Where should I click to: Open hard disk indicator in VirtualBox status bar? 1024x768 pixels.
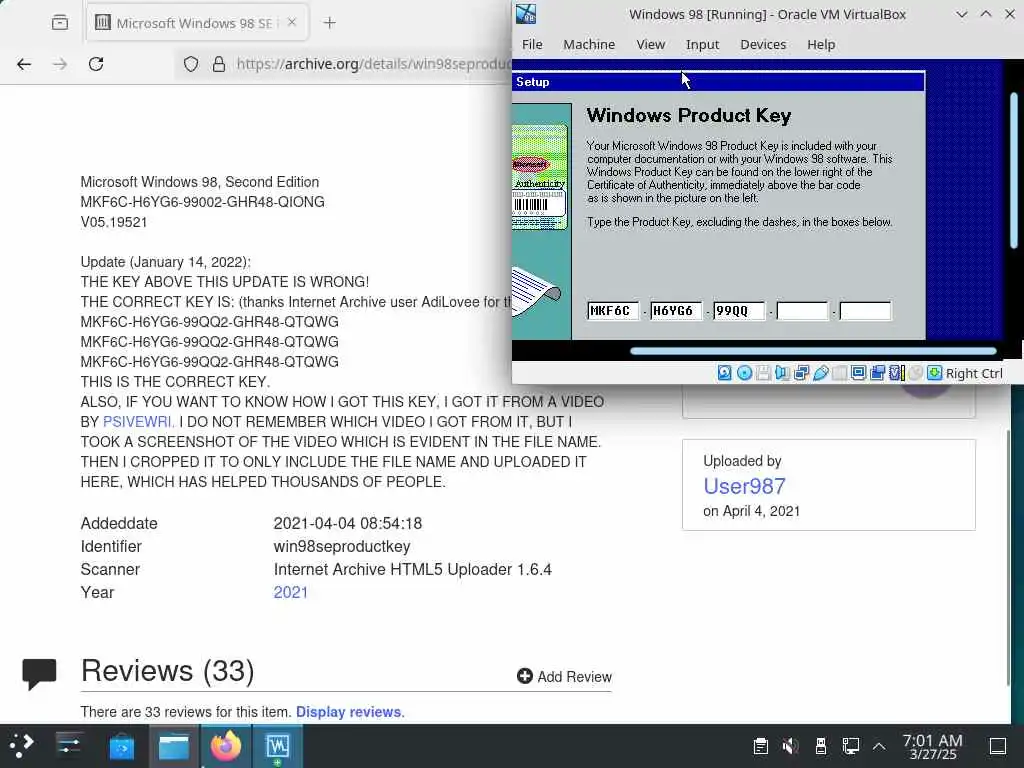pos(725,373)
